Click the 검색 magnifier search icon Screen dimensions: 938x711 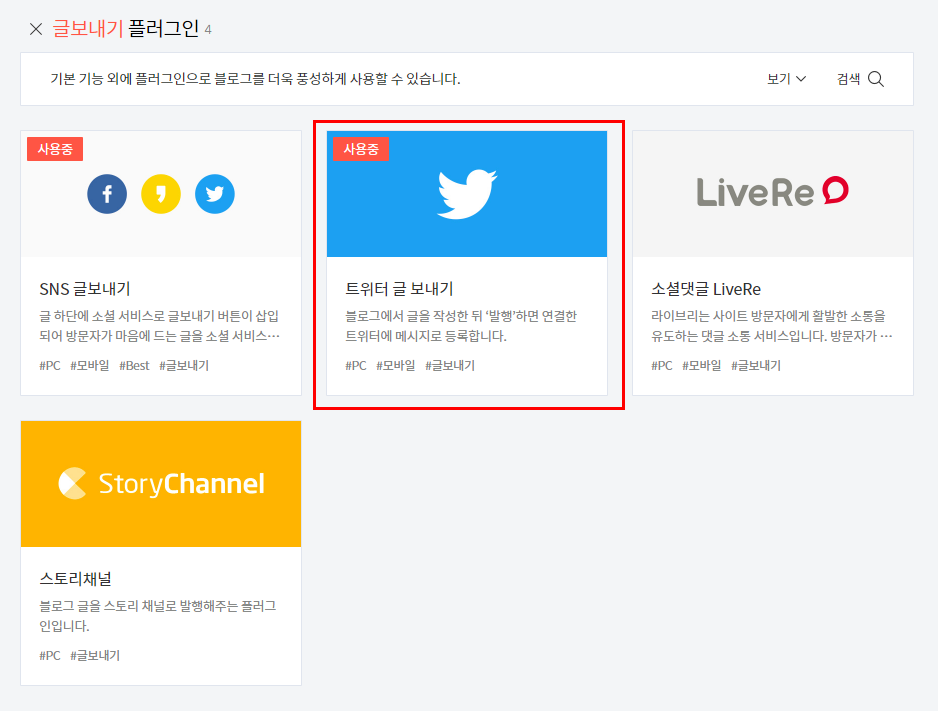(x=876, y=79)
